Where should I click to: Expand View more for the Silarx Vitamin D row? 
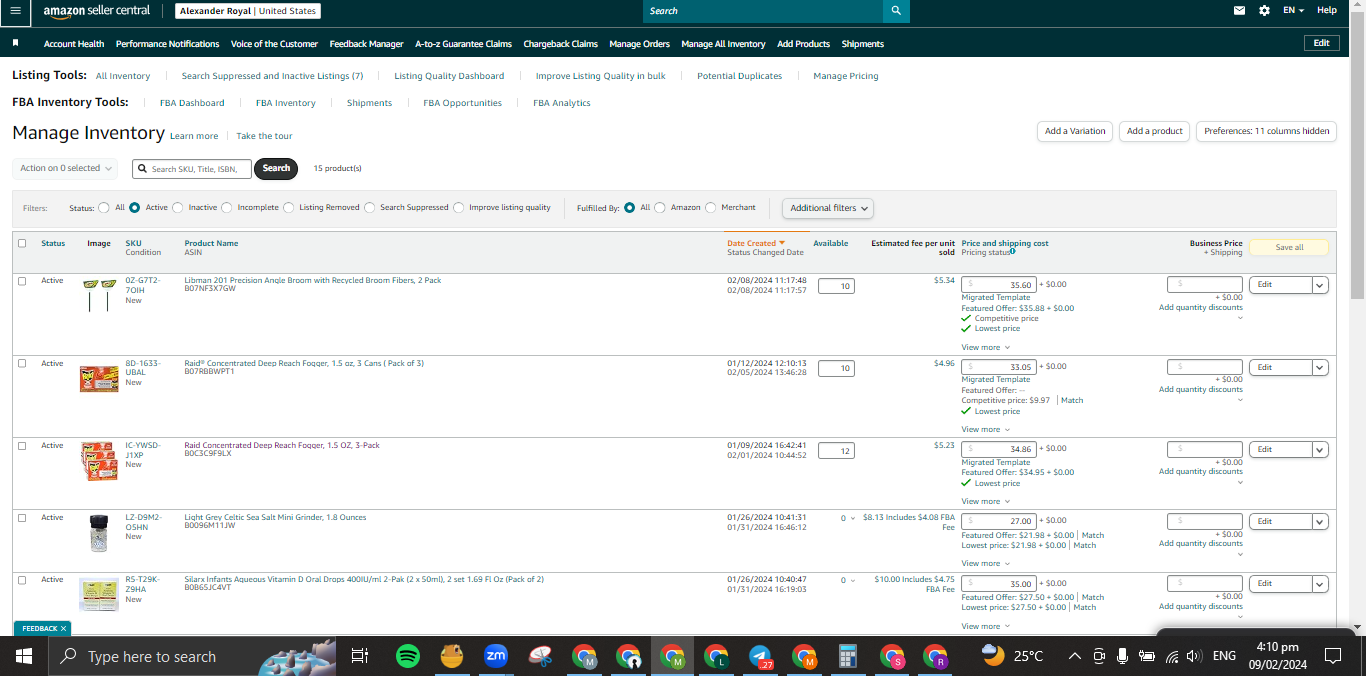[985, 626]
